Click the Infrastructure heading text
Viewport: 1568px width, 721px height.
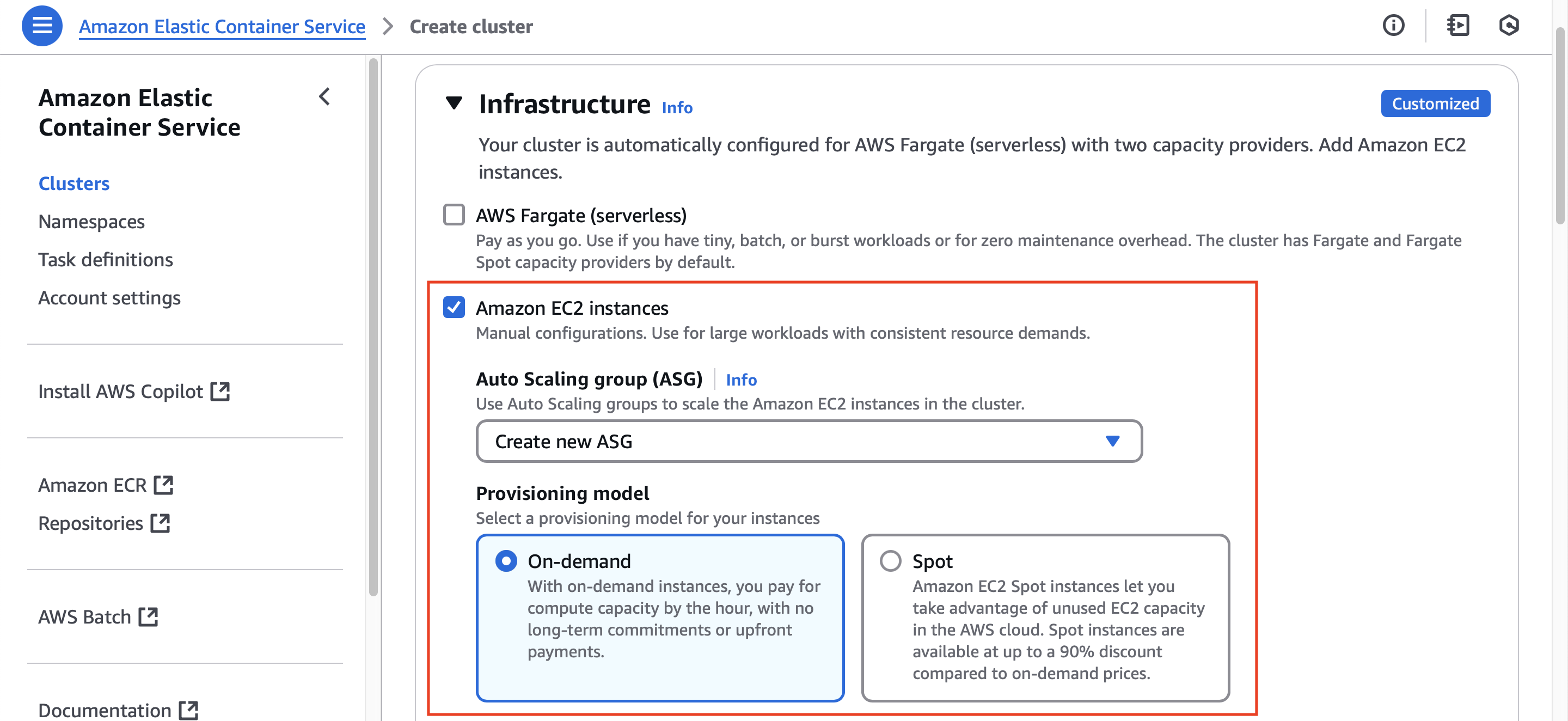(564, 104)
